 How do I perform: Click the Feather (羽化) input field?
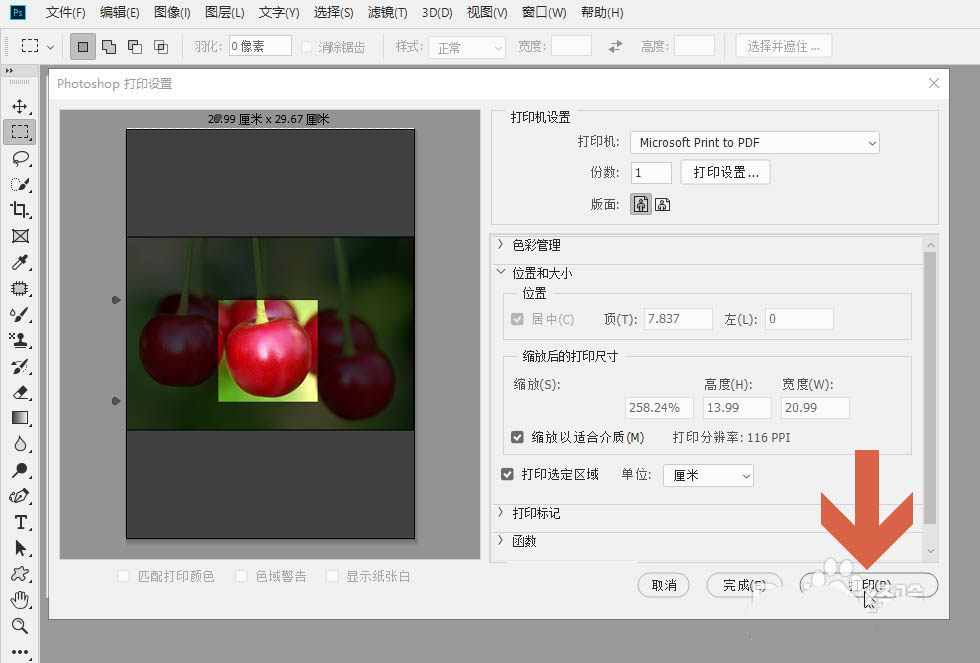point(260,46)
